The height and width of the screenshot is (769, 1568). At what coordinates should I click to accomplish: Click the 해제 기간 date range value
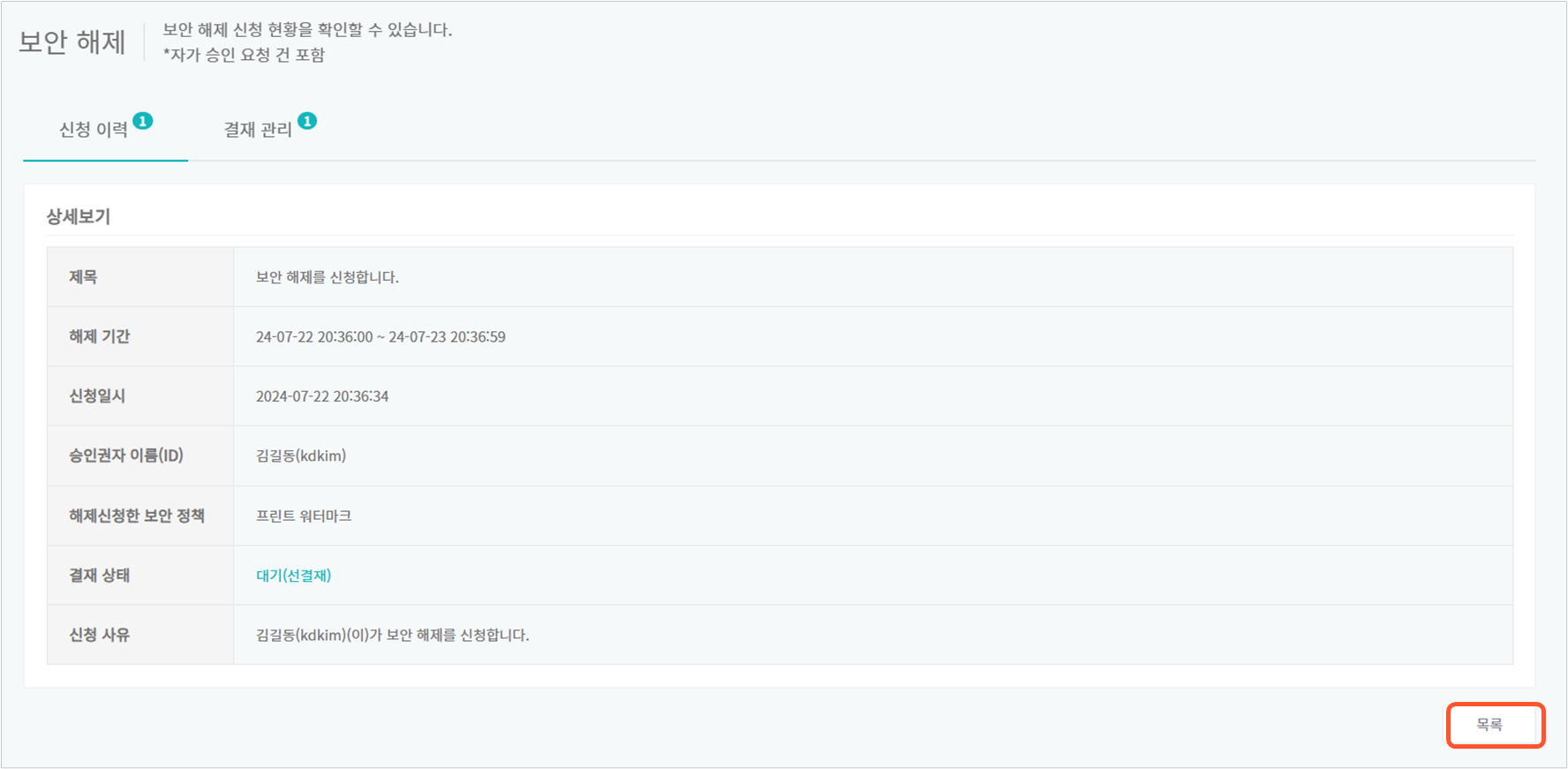381,337
